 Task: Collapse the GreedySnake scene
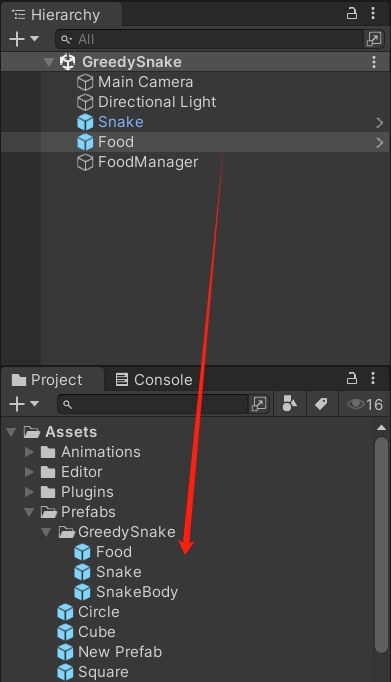coord(49,62)
